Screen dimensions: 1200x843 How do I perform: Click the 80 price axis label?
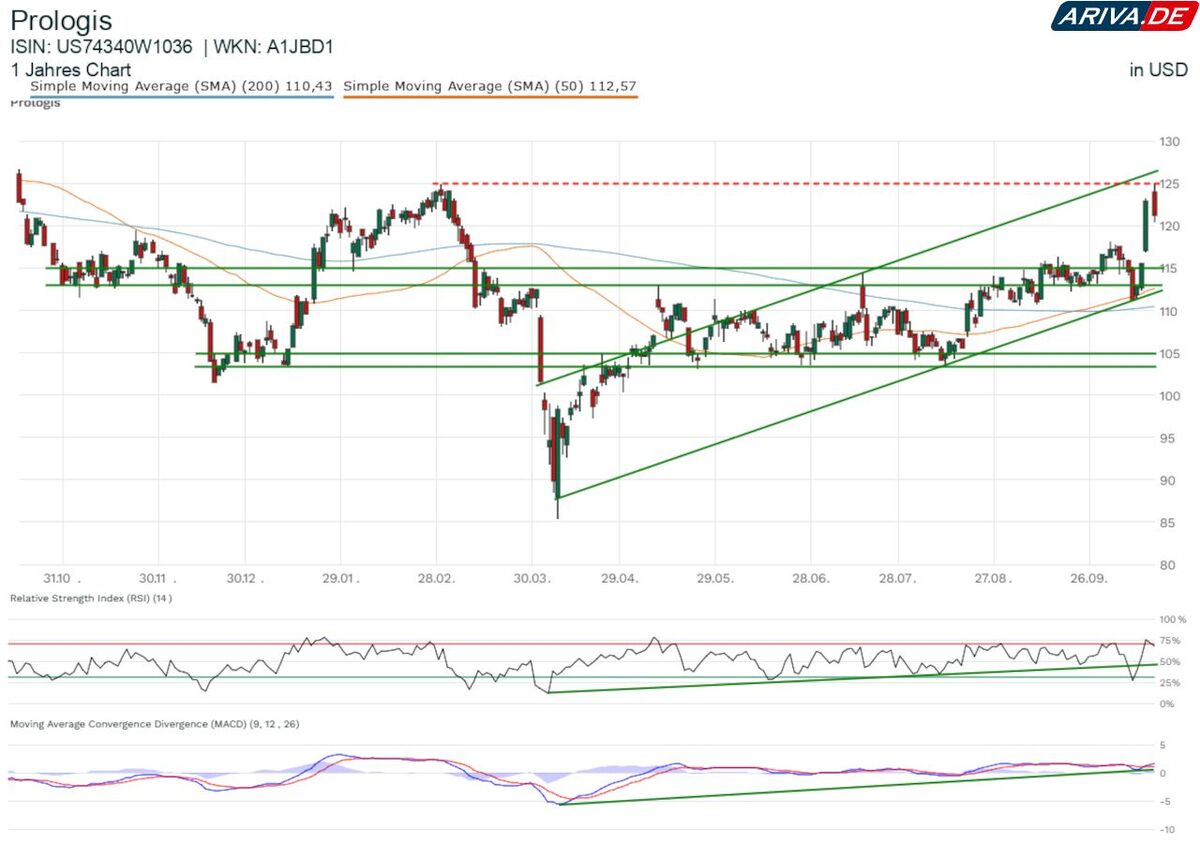pyautogui.click(x=1167, y=565)
